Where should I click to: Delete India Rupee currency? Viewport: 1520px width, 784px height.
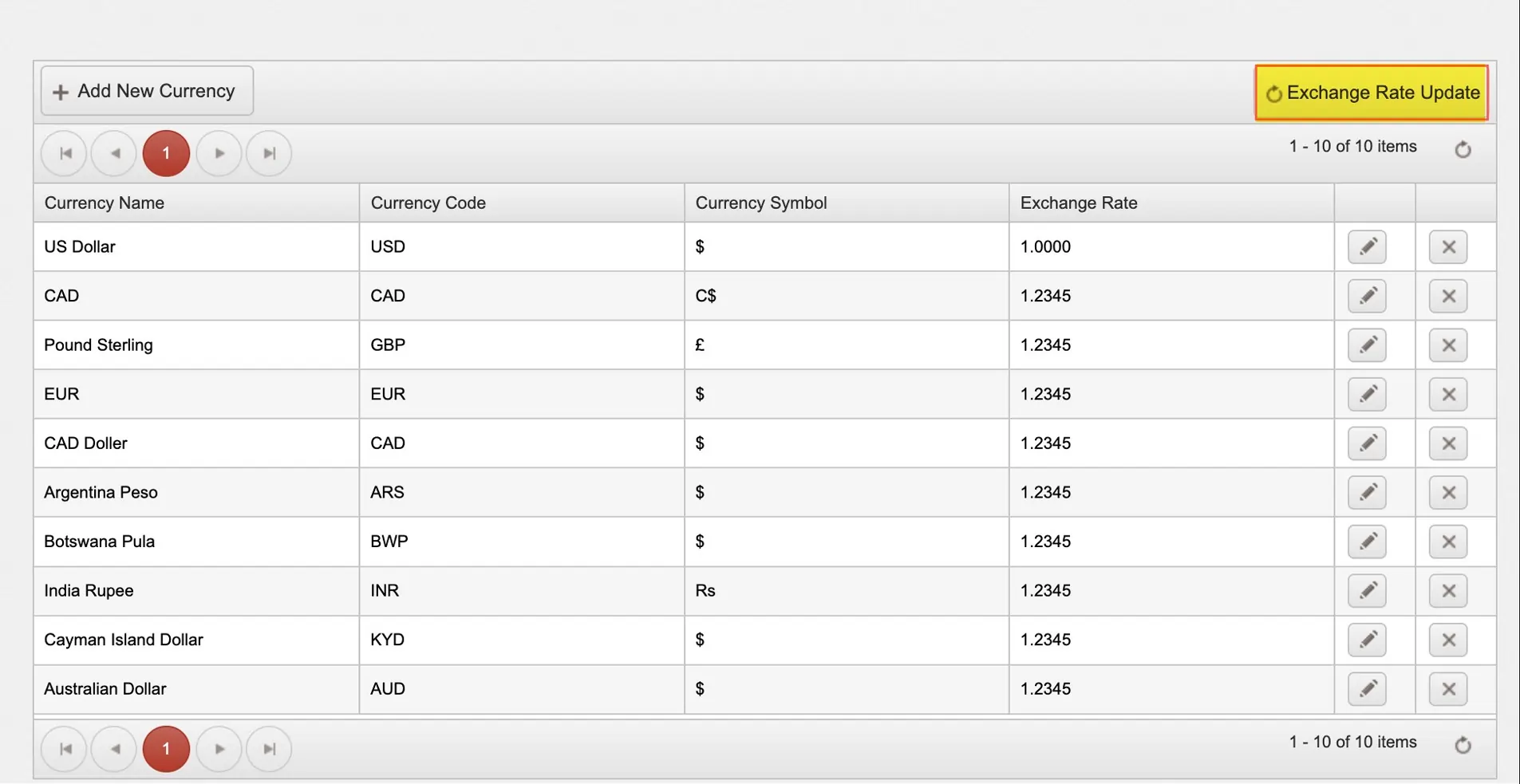(1448, 591)
